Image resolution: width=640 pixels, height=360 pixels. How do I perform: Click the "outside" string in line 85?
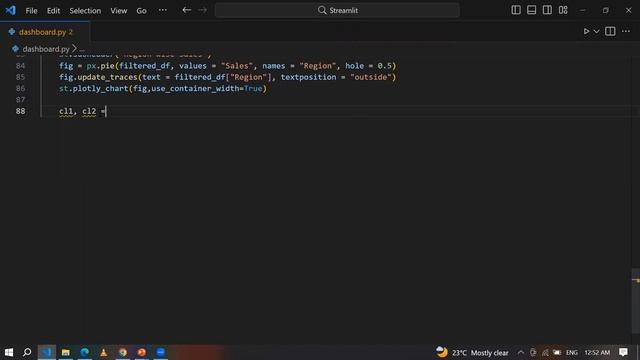click(371, 77)
